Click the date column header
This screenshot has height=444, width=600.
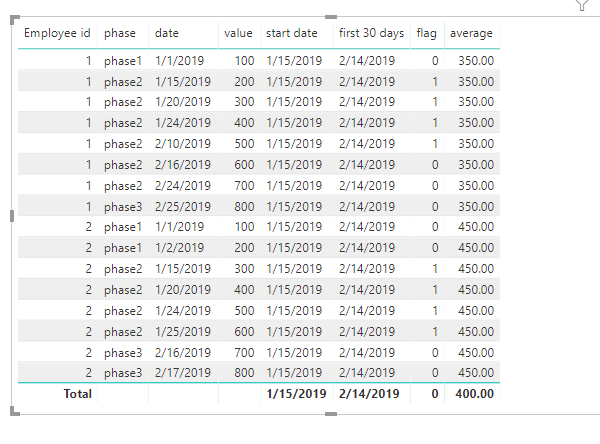coord(166,33)
